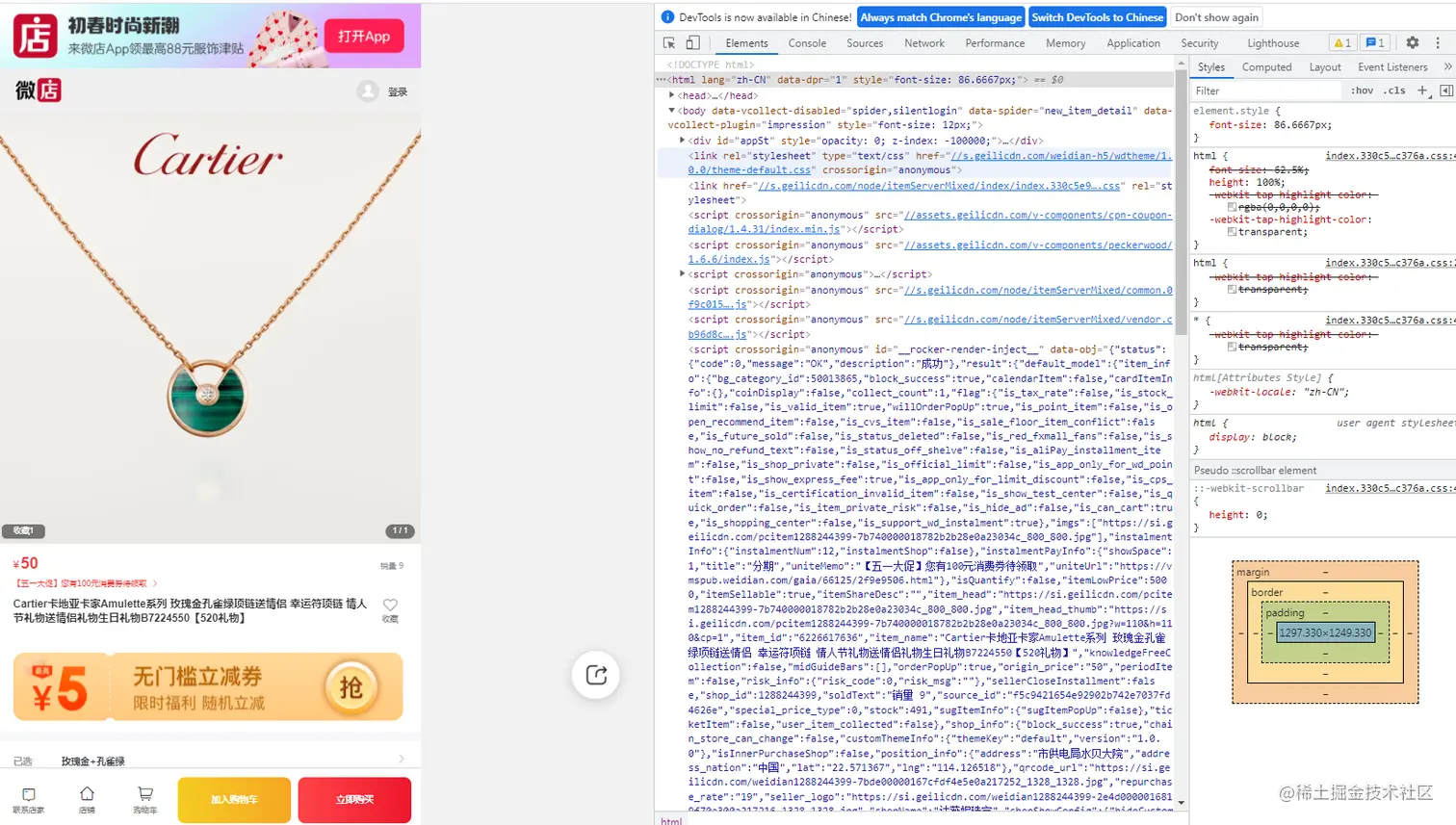Tap the 打开App button in banner

coord(364,36)
